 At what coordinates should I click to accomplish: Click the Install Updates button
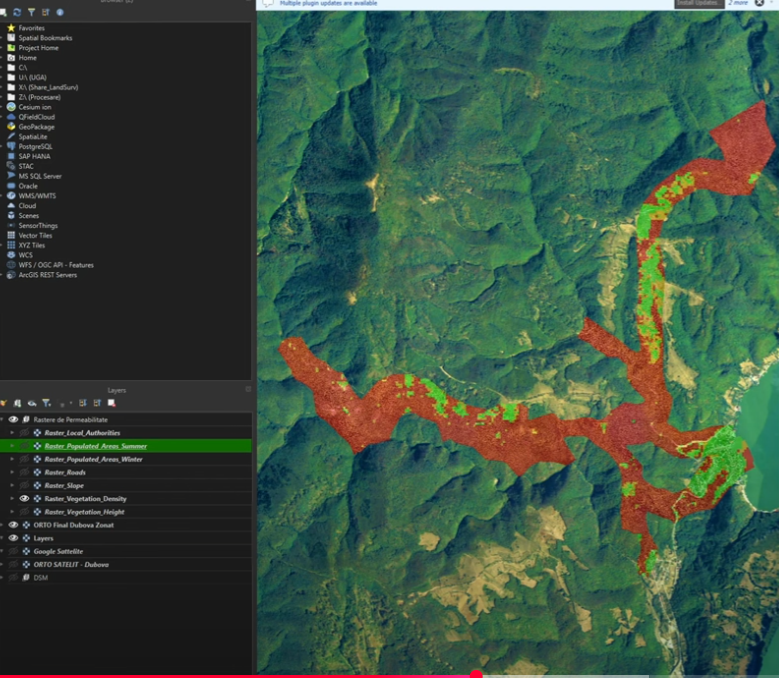(x=699, y=4)
